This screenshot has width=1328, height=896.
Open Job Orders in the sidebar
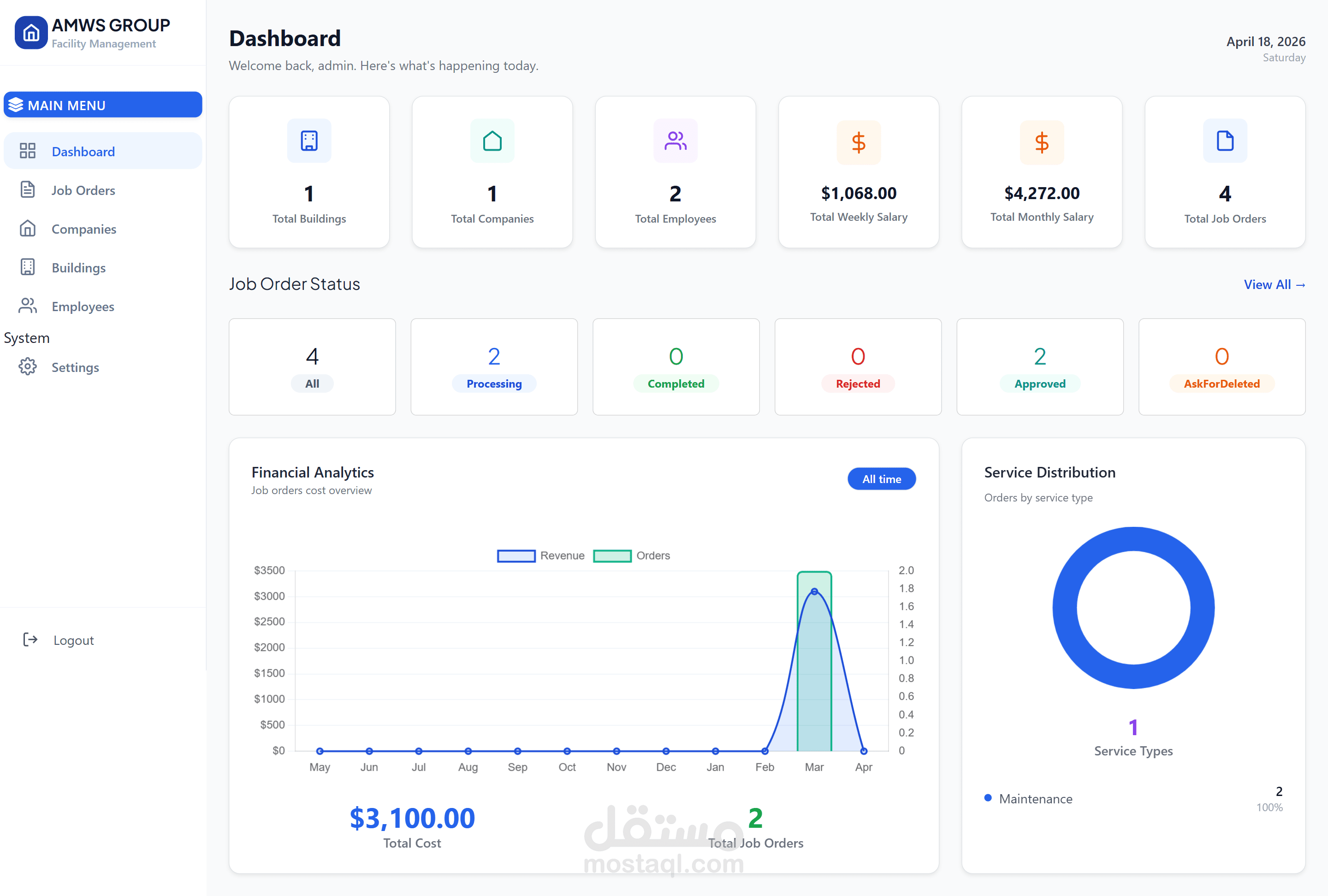pyautogui.click(x=83, y=190)
